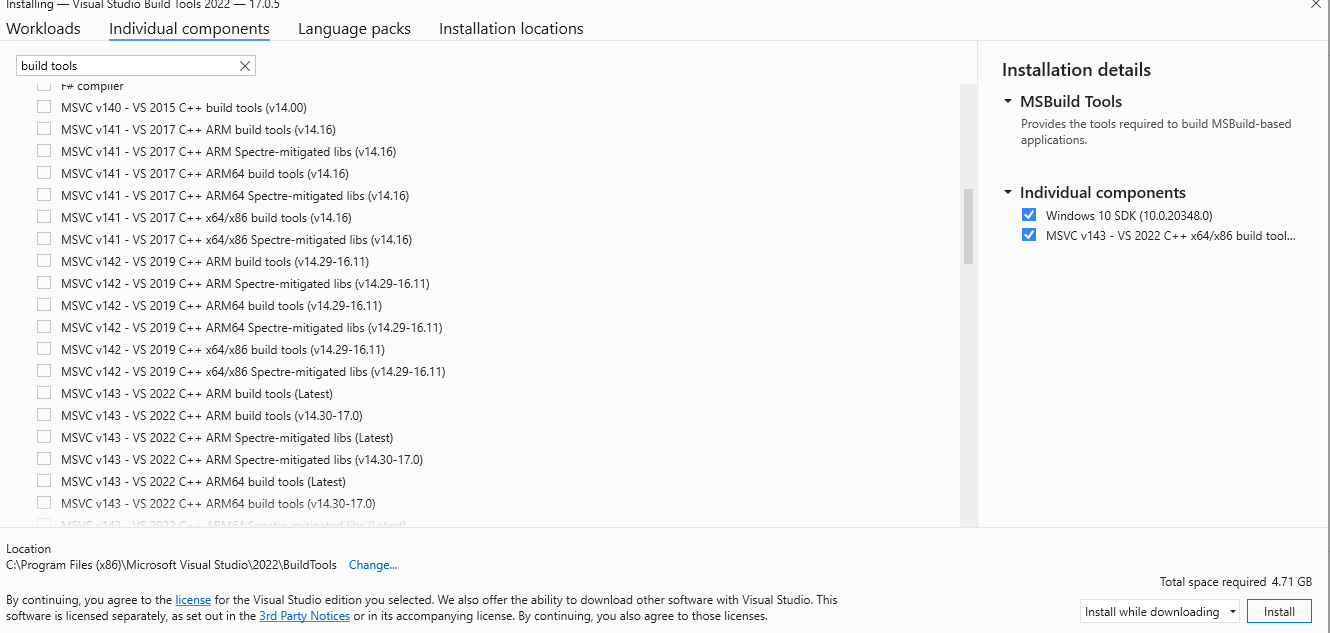Viewport: 1330px width, 633px height.
Task: Open the Install while downloading dropdown
Action: click(x=1232, y=610)
